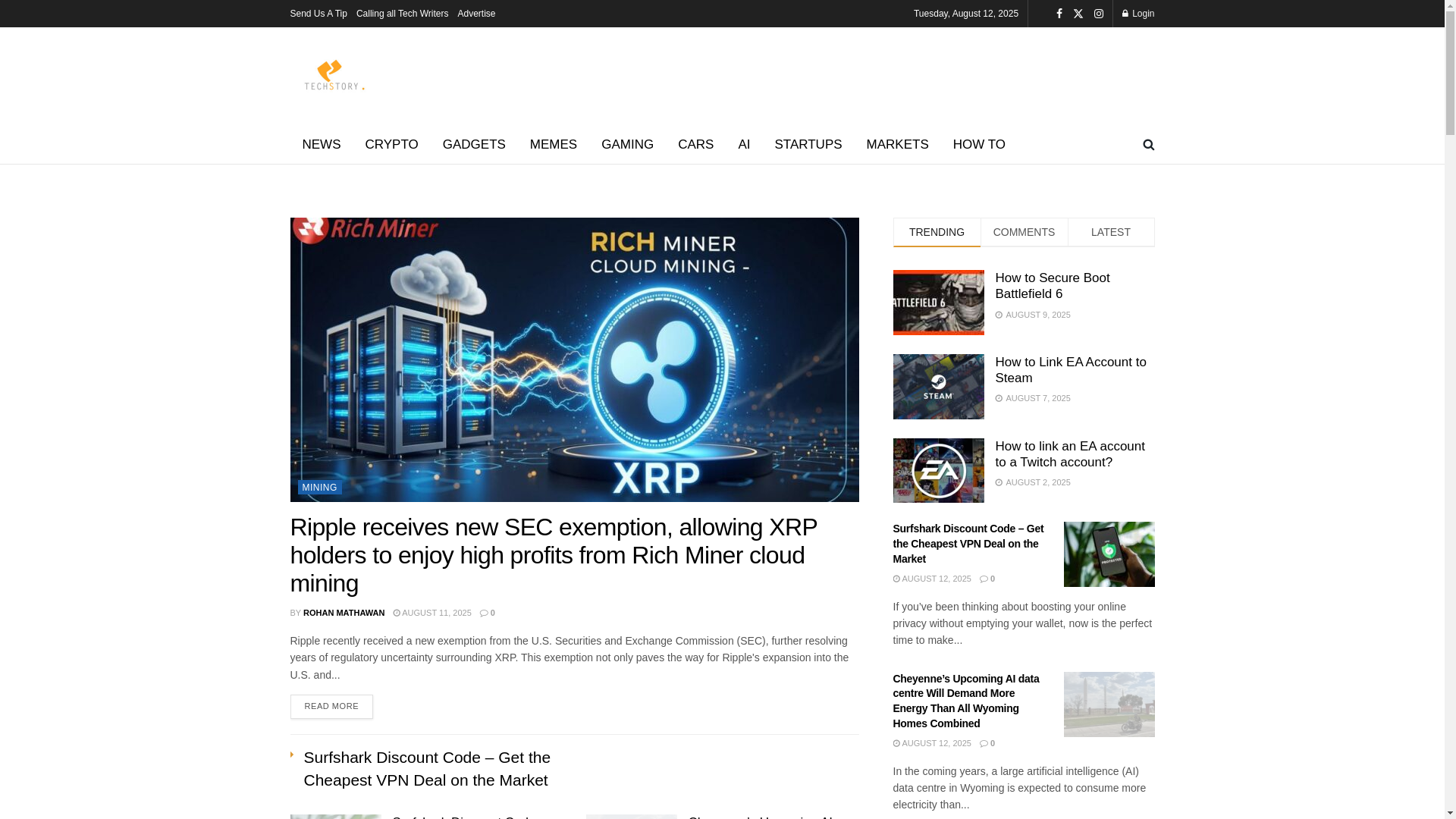
Task: Go to the AI menu
Action: [x=744, y=145]
